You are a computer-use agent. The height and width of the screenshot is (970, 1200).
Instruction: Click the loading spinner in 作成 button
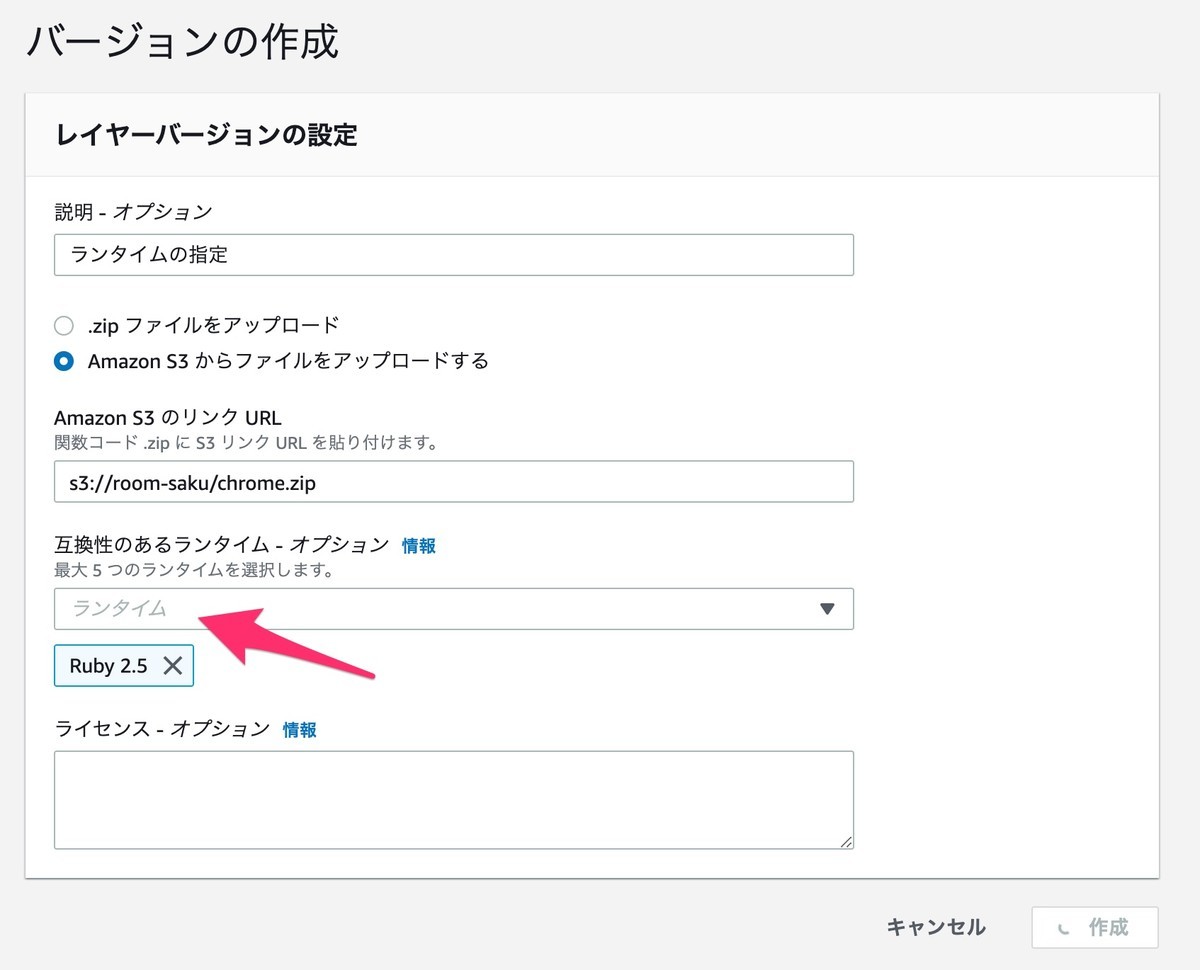(x=1064, y=928)
